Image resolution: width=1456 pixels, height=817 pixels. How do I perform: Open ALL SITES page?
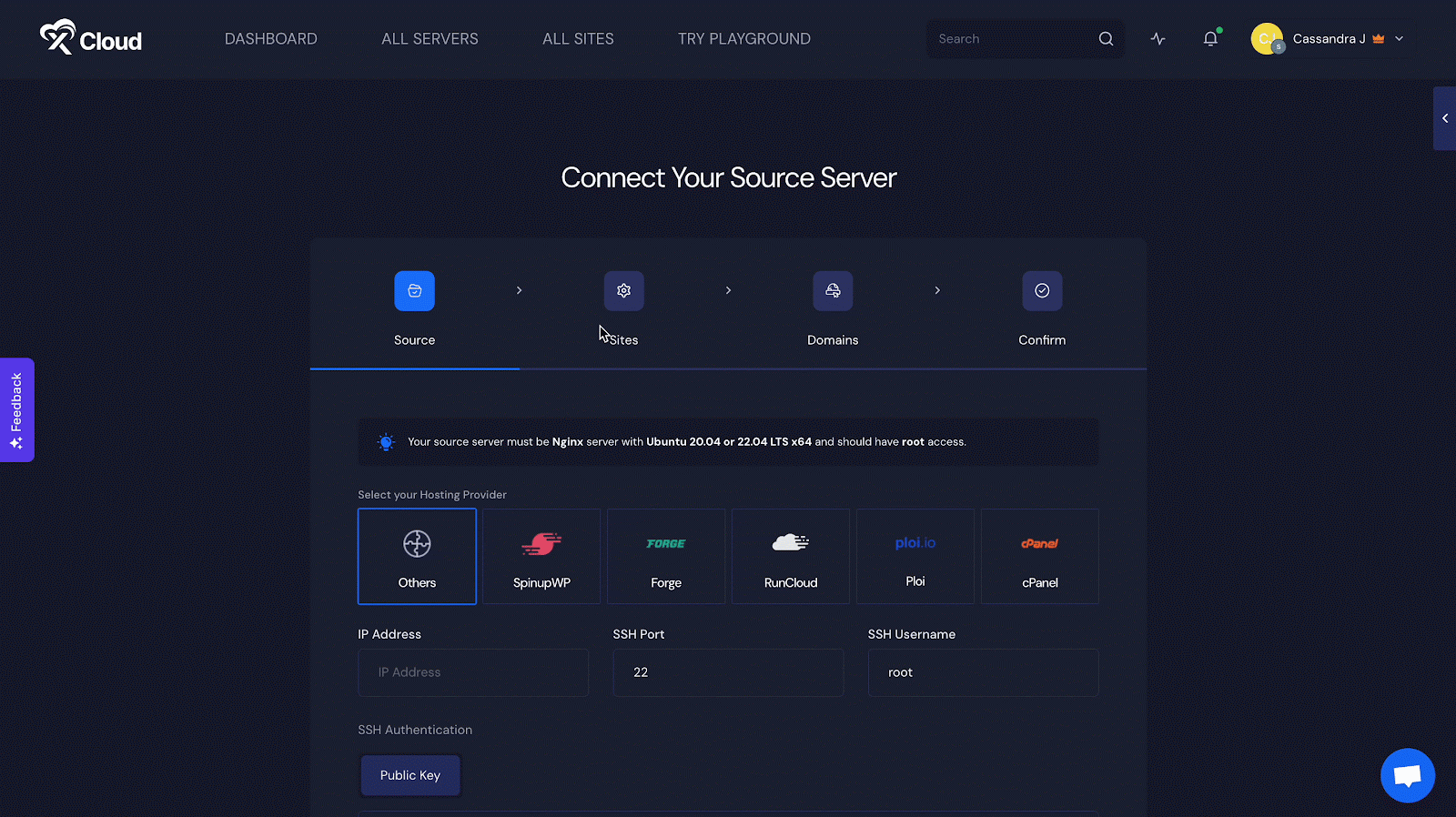tap(578, 39)
